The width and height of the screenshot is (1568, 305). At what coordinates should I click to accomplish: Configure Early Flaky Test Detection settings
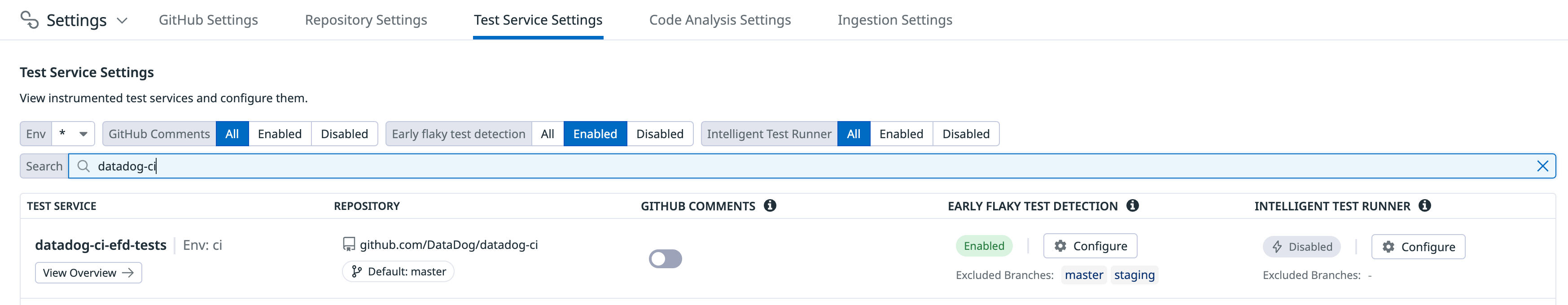(x=1090, y=246)
